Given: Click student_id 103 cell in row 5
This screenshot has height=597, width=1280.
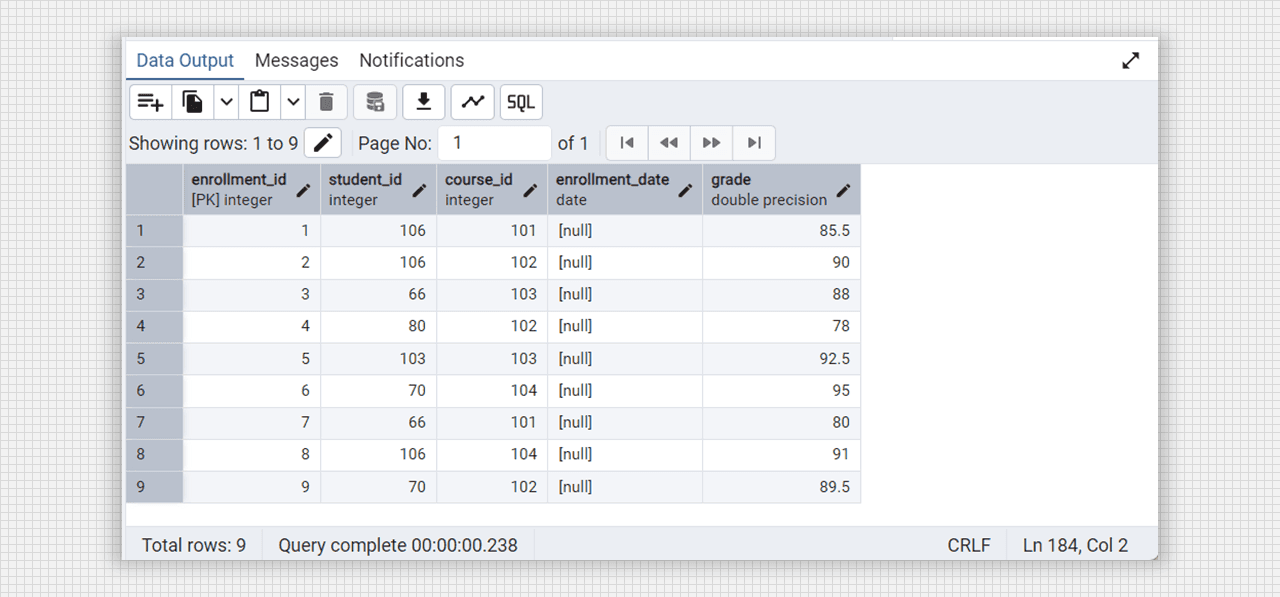Looking at the screenshot, I should (379, 359).
